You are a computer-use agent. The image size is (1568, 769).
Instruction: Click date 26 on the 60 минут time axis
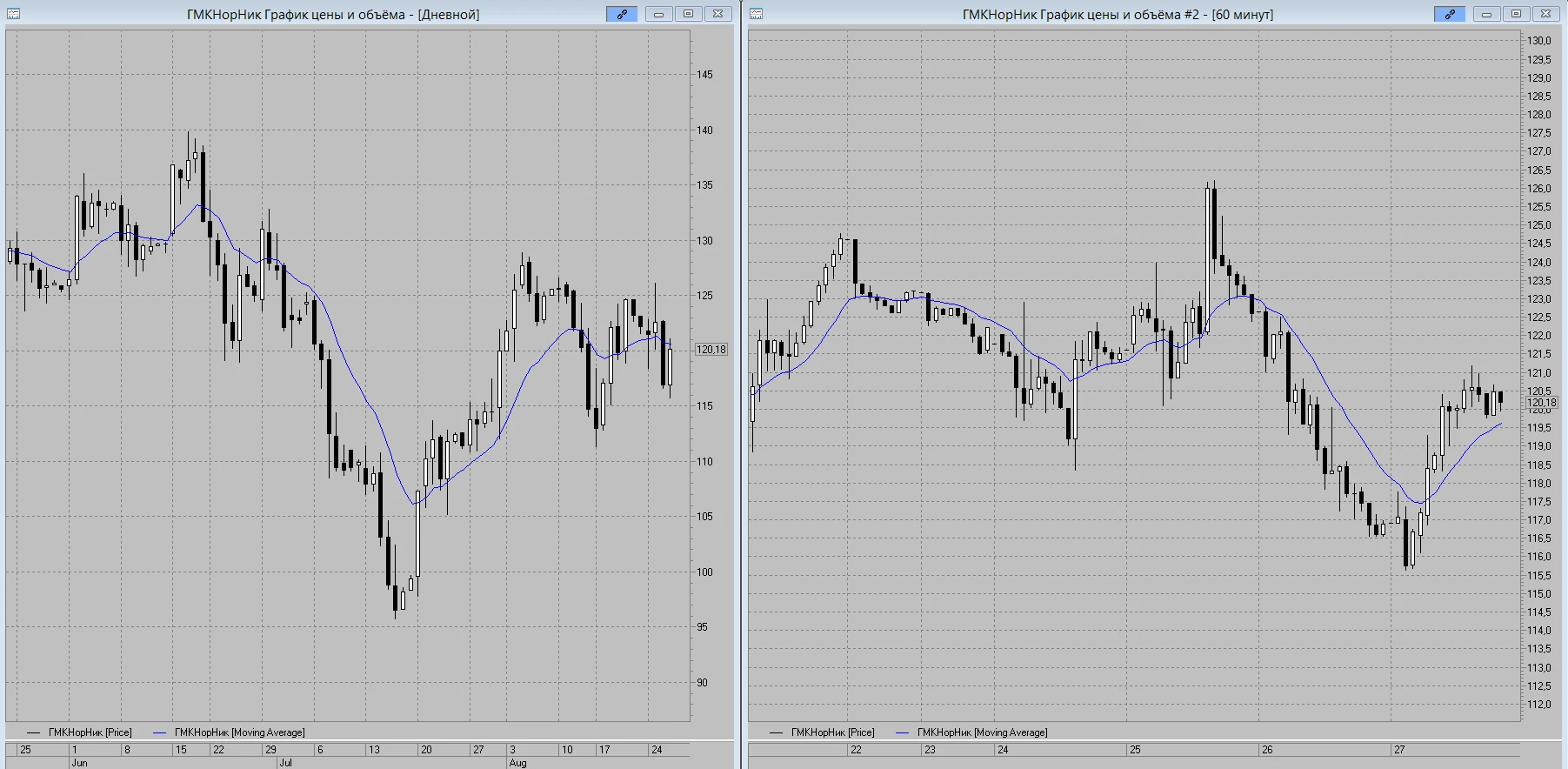1267,750
